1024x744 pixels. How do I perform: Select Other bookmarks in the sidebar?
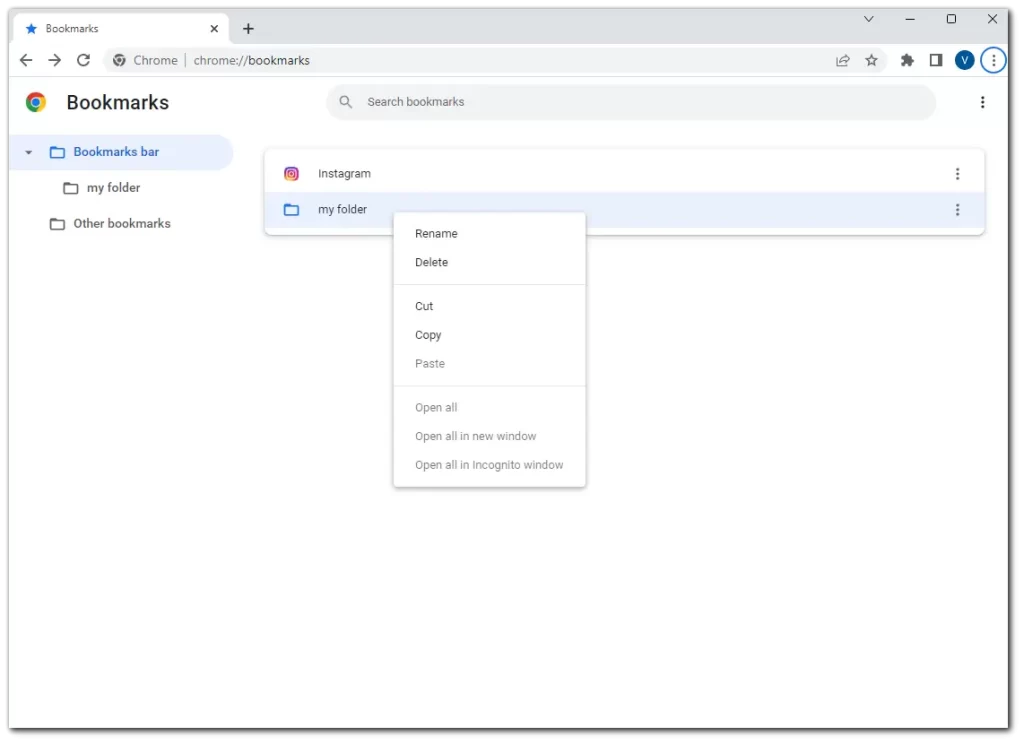tap(122, 224)
